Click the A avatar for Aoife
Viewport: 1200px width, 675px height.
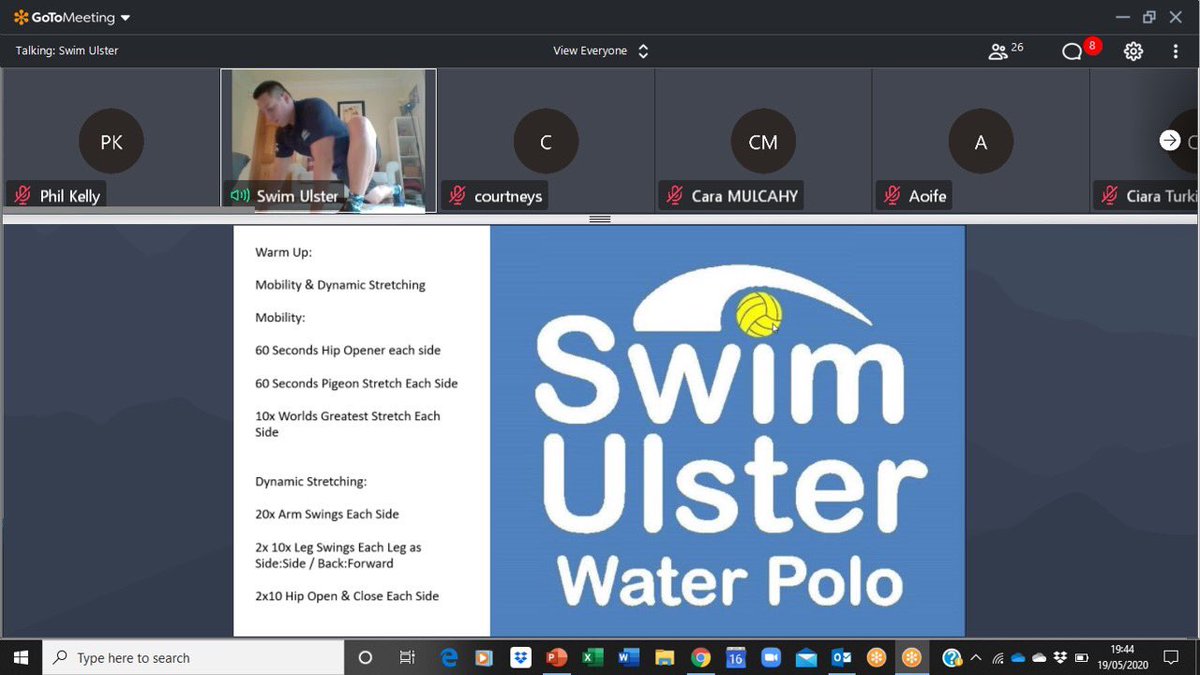pyautogui.click(x=980, y=142)
